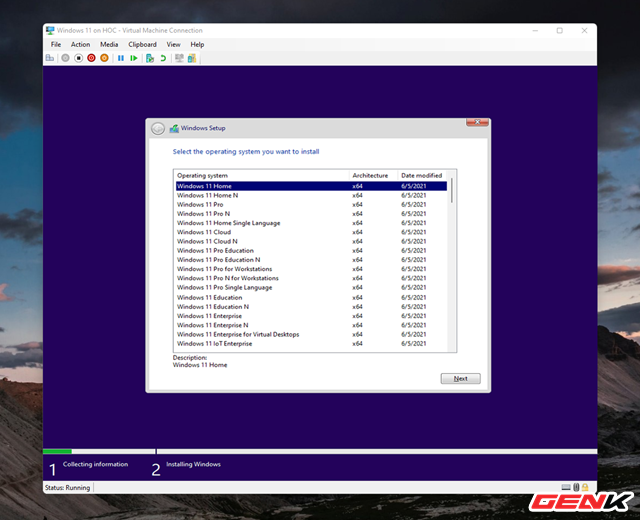Click the Enhanced Session toolbar icon
Screen dimensions: 640x520
point(179,58)
